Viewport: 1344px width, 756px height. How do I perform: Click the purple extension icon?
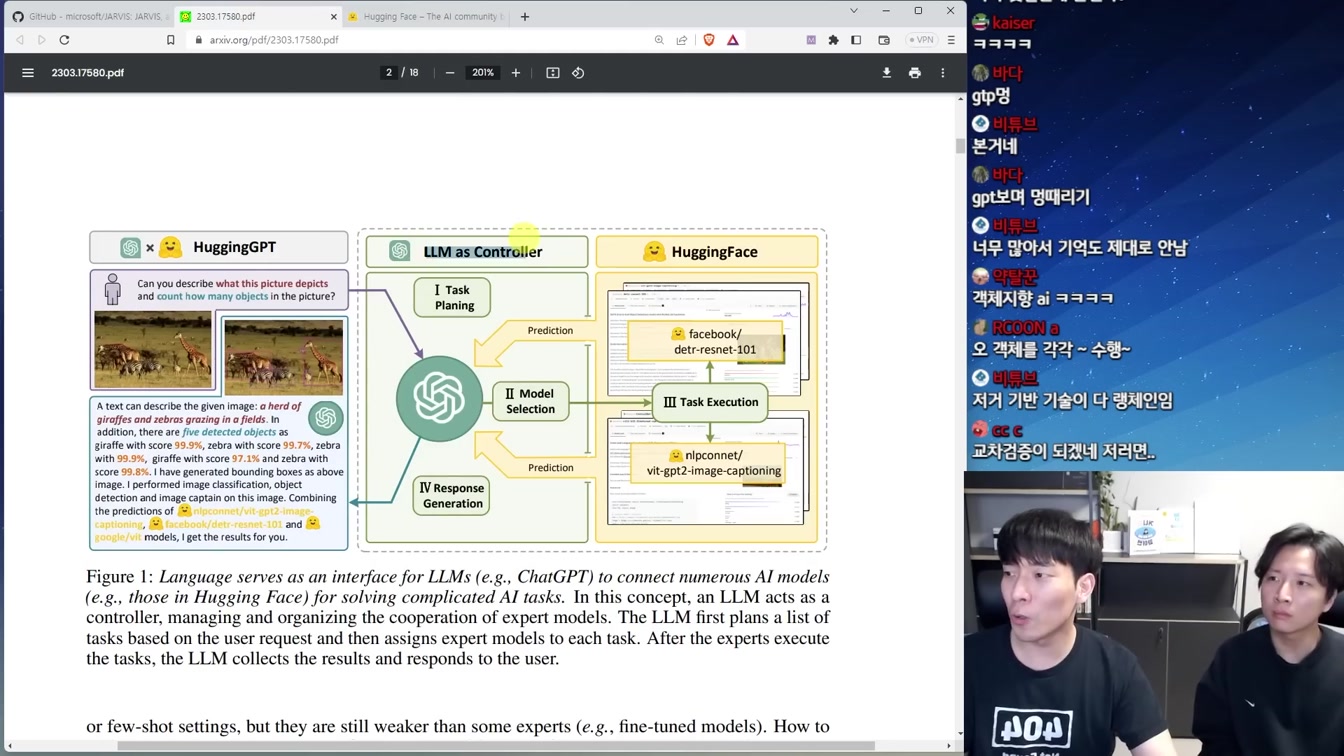click(811, 40)
